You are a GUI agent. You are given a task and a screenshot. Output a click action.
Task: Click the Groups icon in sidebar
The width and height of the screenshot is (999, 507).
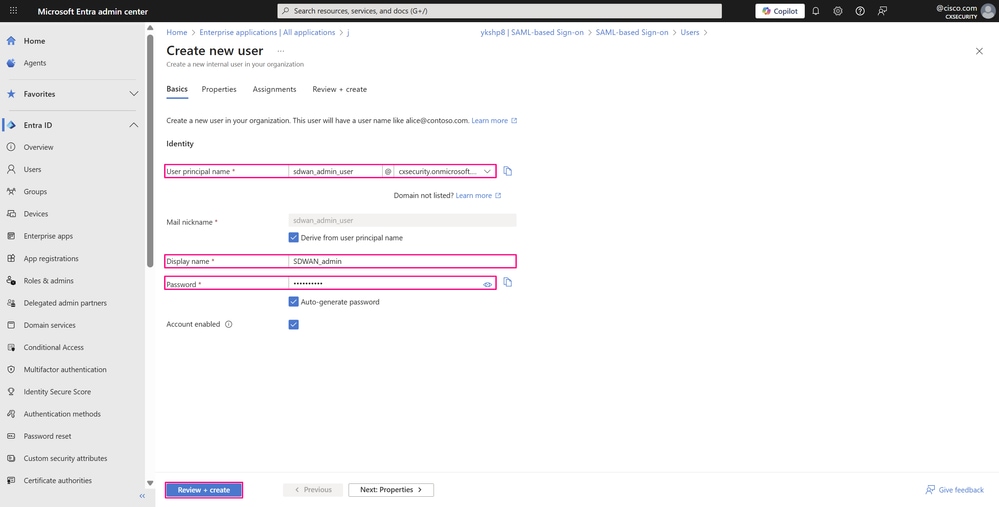11,192
